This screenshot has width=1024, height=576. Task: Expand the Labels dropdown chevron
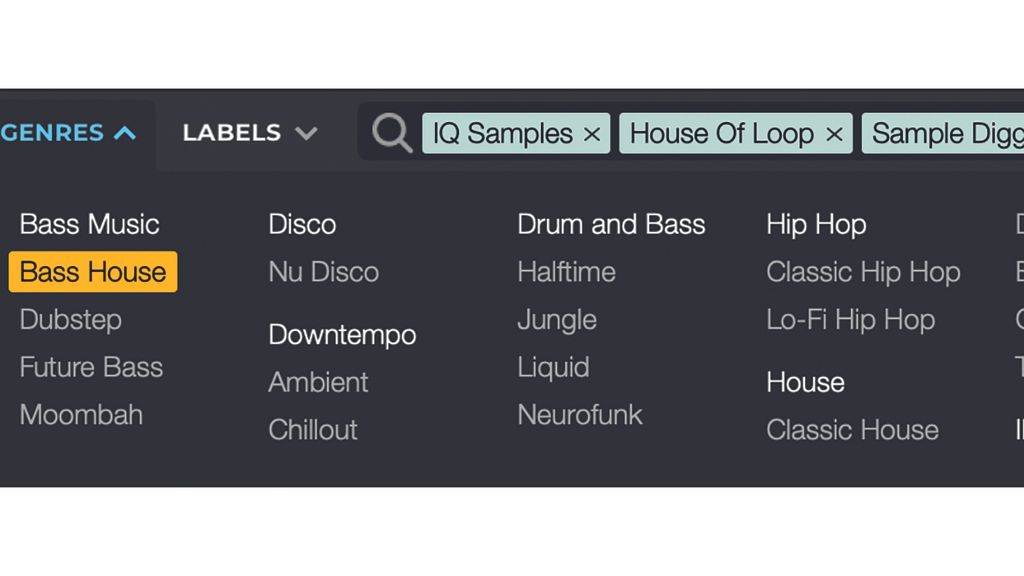point(306,133)
